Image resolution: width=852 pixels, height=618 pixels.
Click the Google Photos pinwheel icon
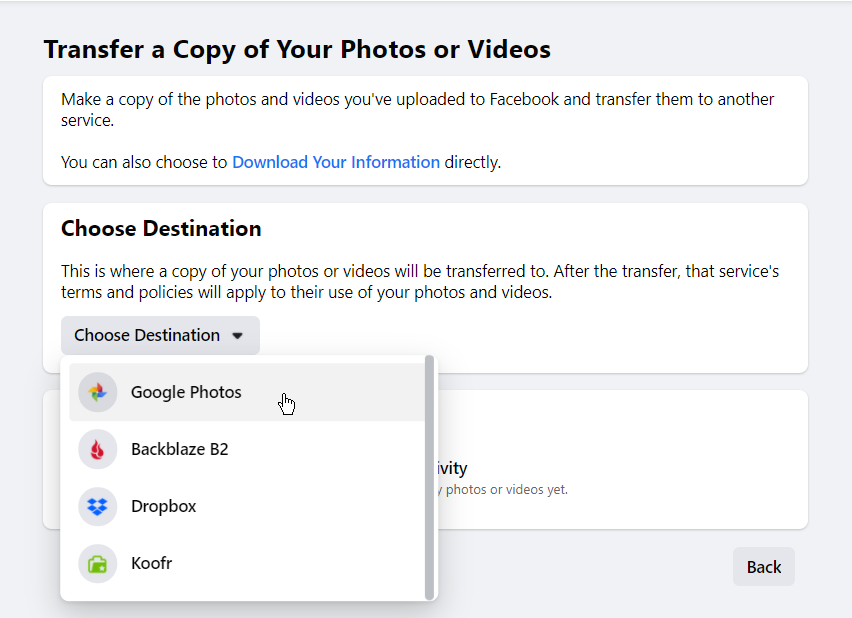[98, 392]
